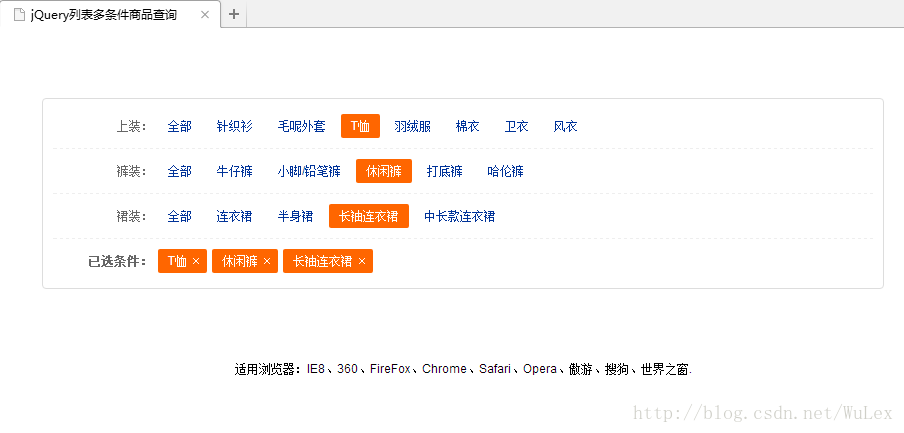Pick the 中长款连衣裙 option
Viewport: 904px width, 433px height.
coord(459,216)
